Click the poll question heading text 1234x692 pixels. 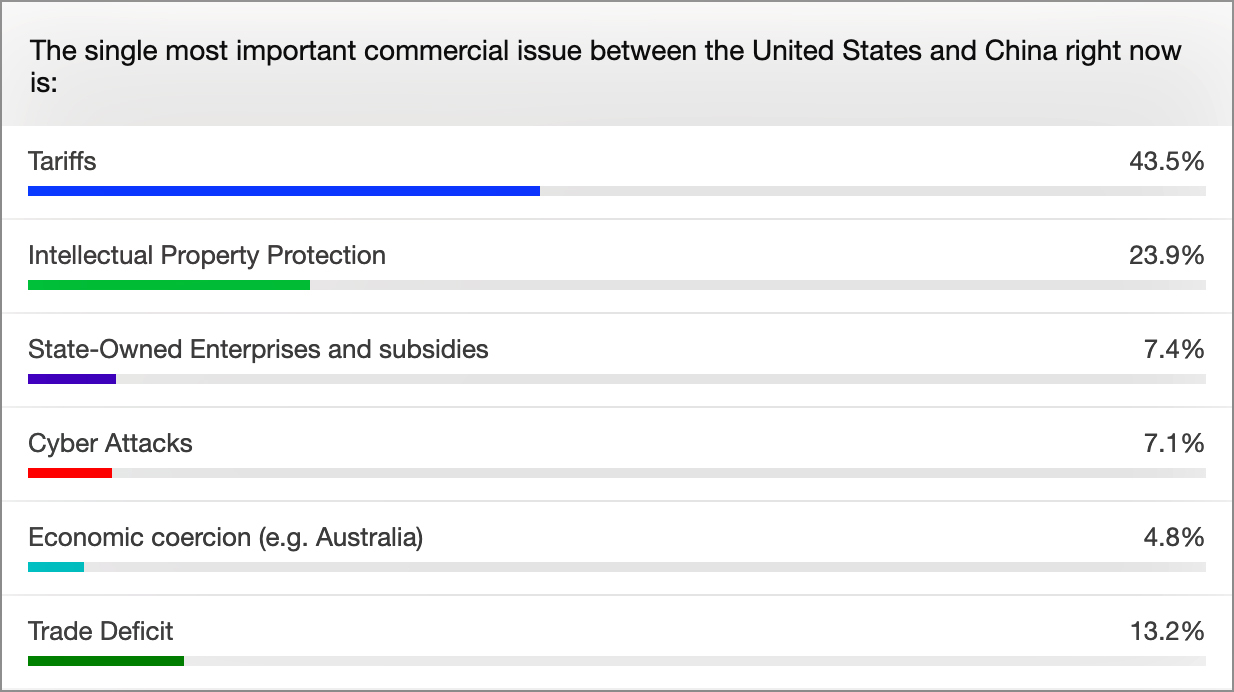[605, 66]
